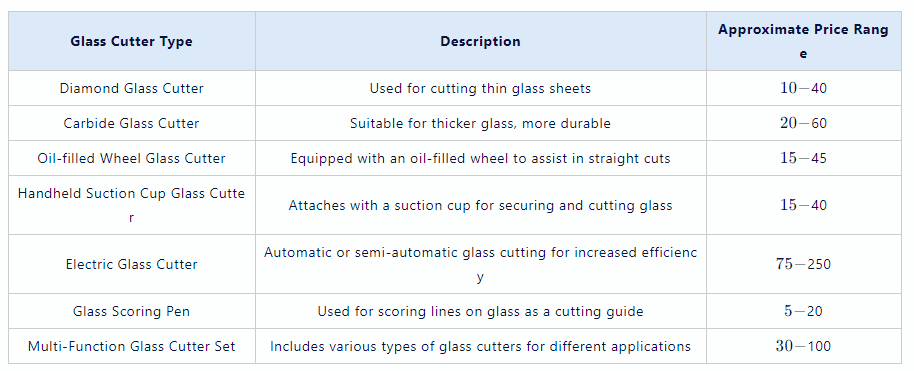This screenshot has width=914, height=371.
Task: Click the Glass Cutter Type column header
Action: (132, 41)
